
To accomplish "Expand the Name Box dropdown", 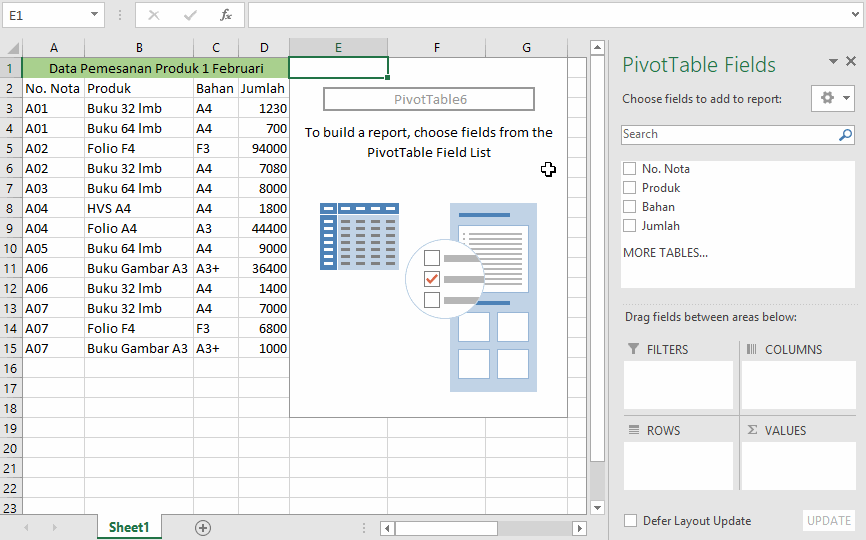I will (x=95, y=15).
